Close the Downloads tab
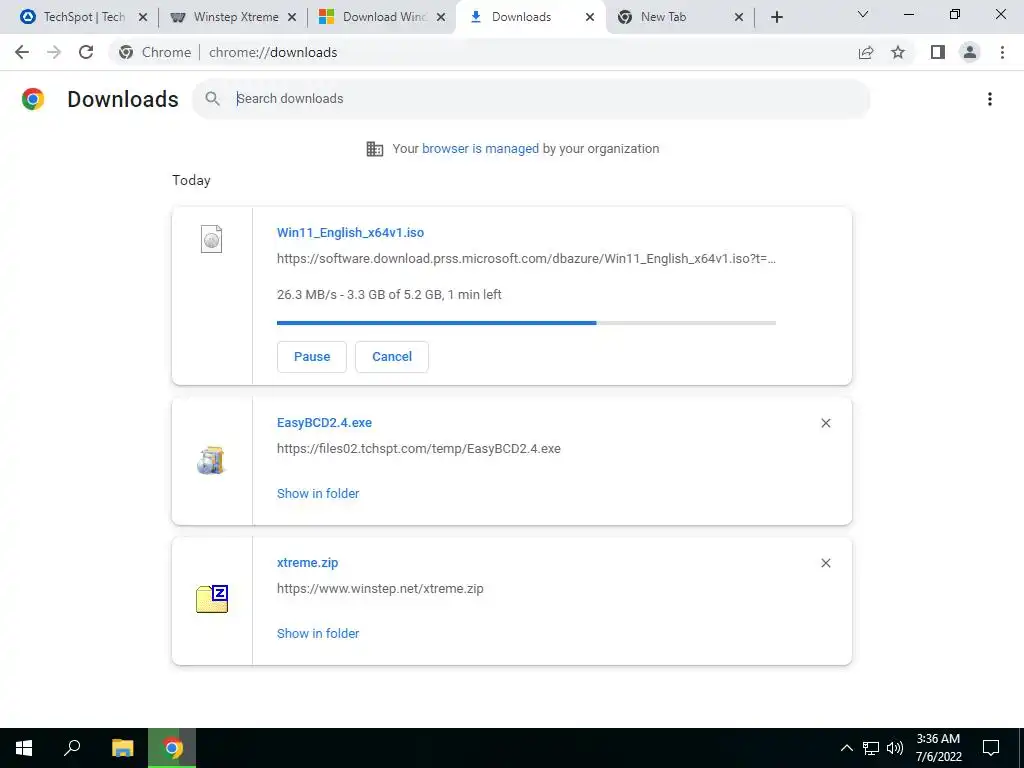This screenshot has width=1024, height=768. point(590,17)
